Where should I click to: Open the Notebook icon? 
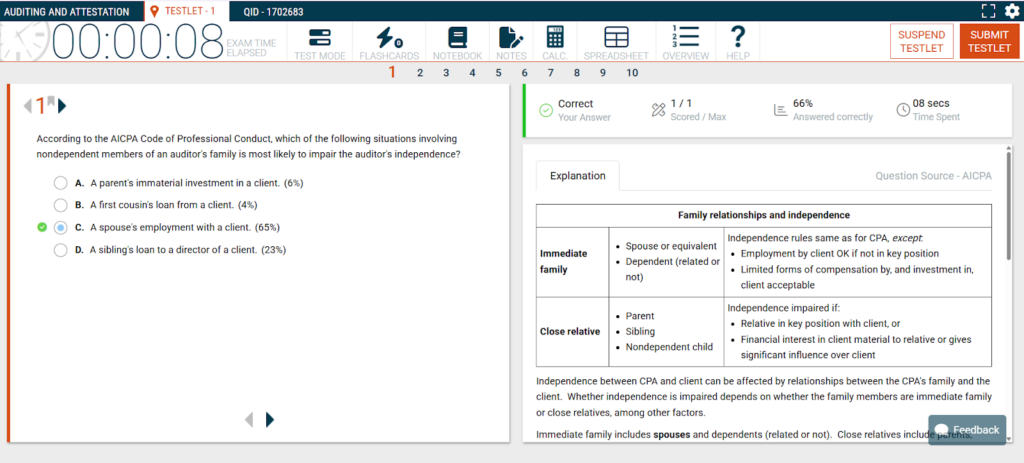click(457, 38)
